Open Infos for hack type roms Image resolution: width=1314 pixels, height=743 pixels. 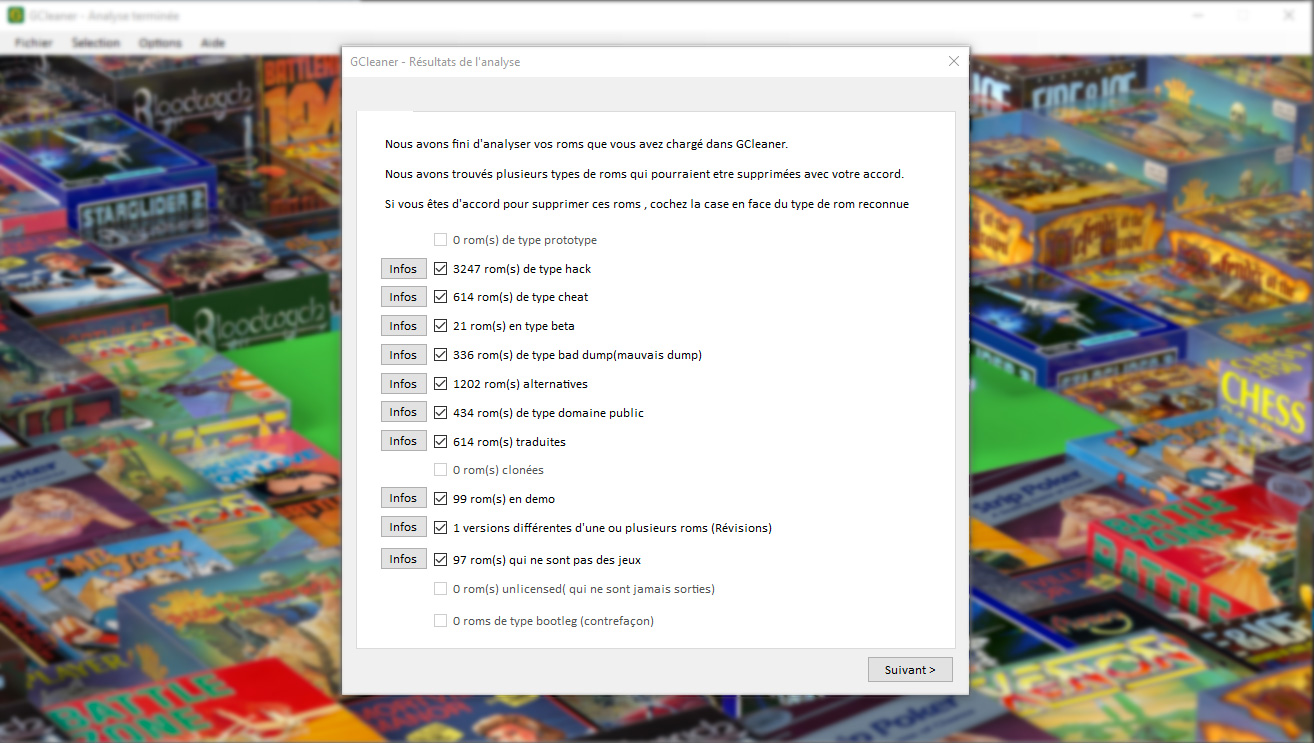(x=404, y=269)
